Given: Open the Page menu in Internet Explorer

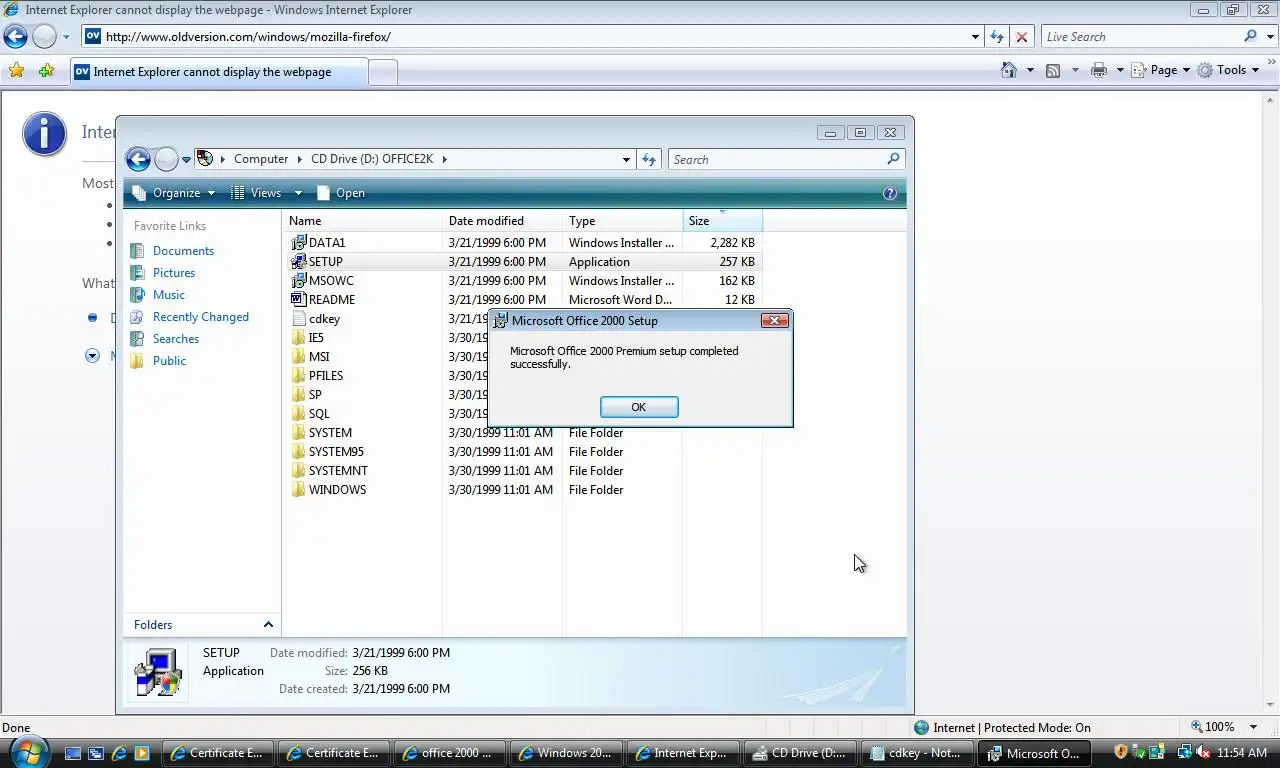Looking at the screenshot, I should click(x=1161, y=70).
